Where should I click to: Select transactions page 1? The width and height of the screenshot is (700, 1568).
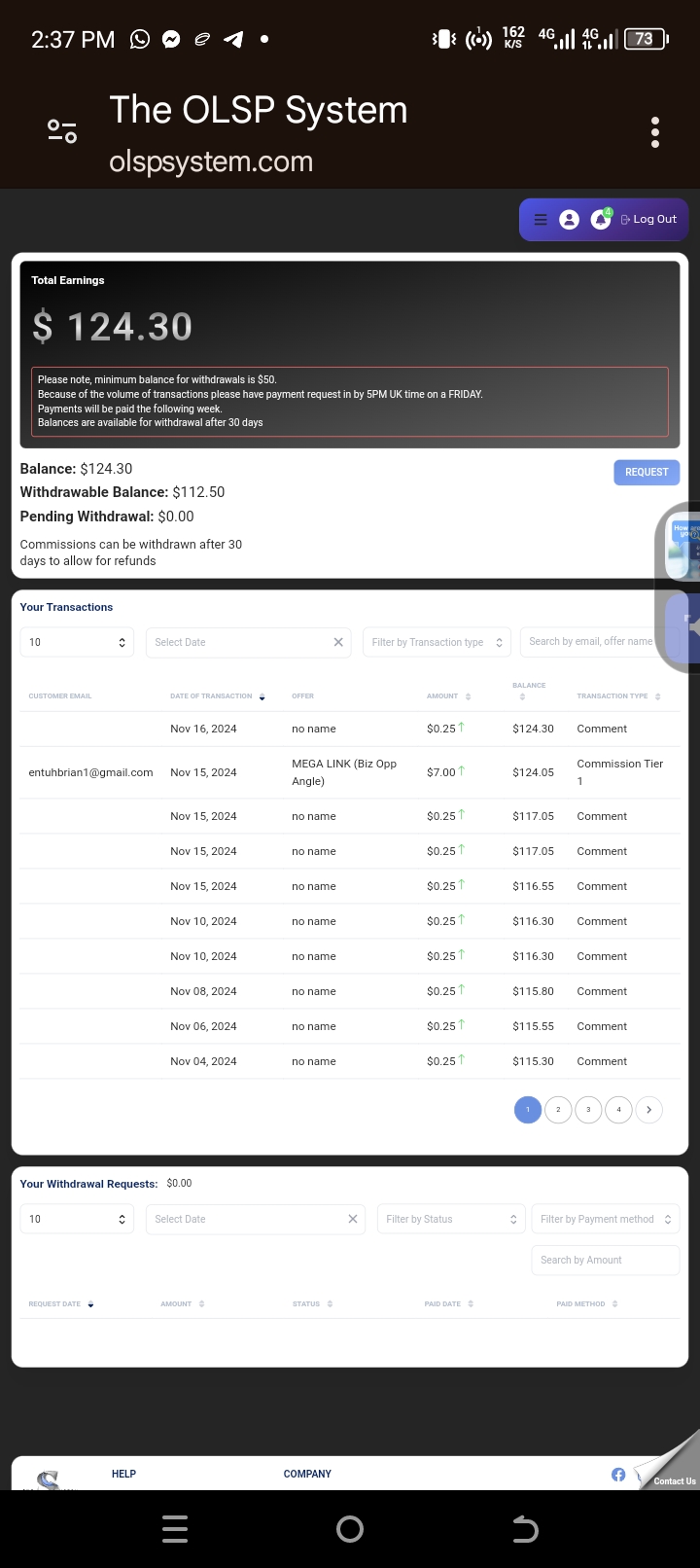point(528,1110)
